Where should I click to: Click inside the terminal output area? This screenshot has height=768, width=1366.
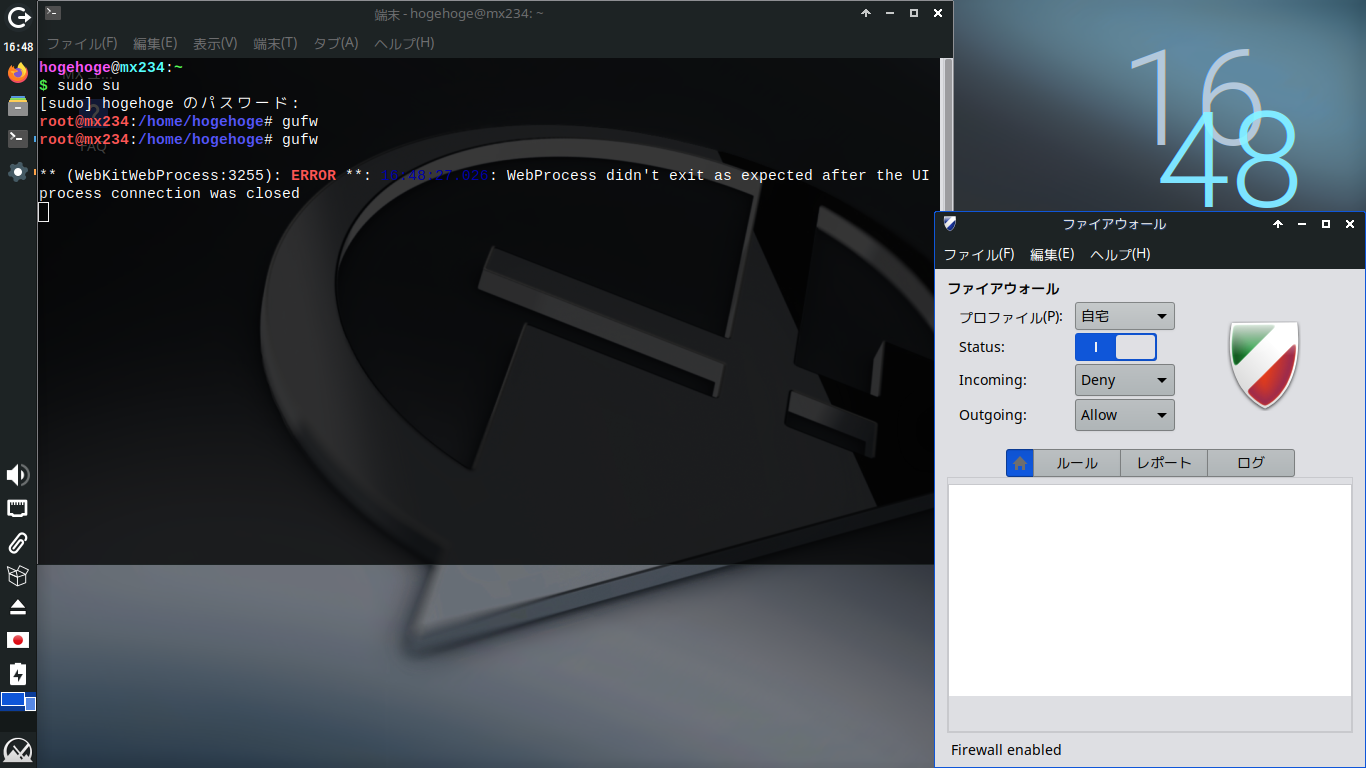click(450, 300)
